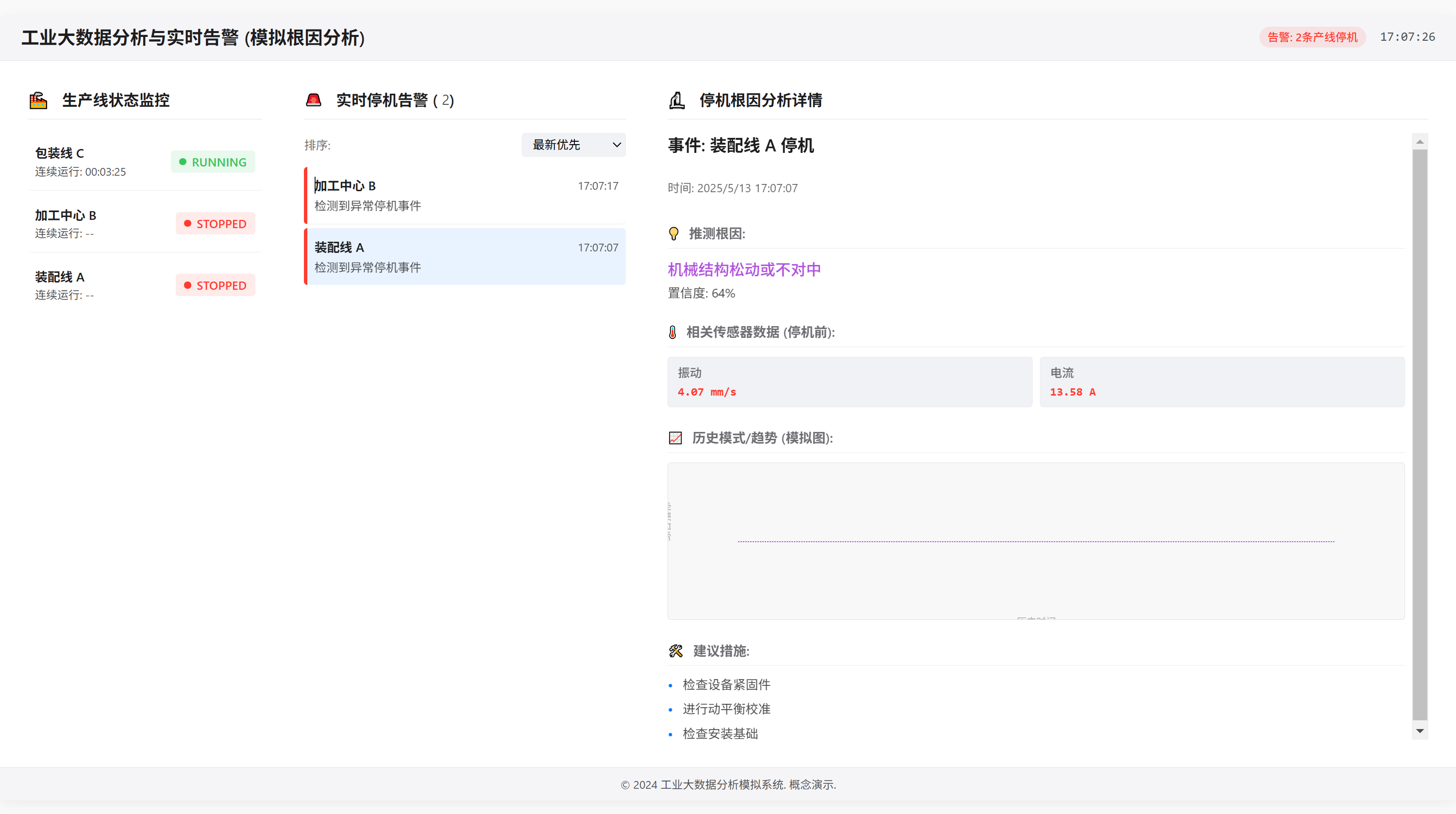Viewport: 1456px width, 814px height.
Task: Click the 振动 4.07 mm/s sensor card
Action: tap(849, 382)
